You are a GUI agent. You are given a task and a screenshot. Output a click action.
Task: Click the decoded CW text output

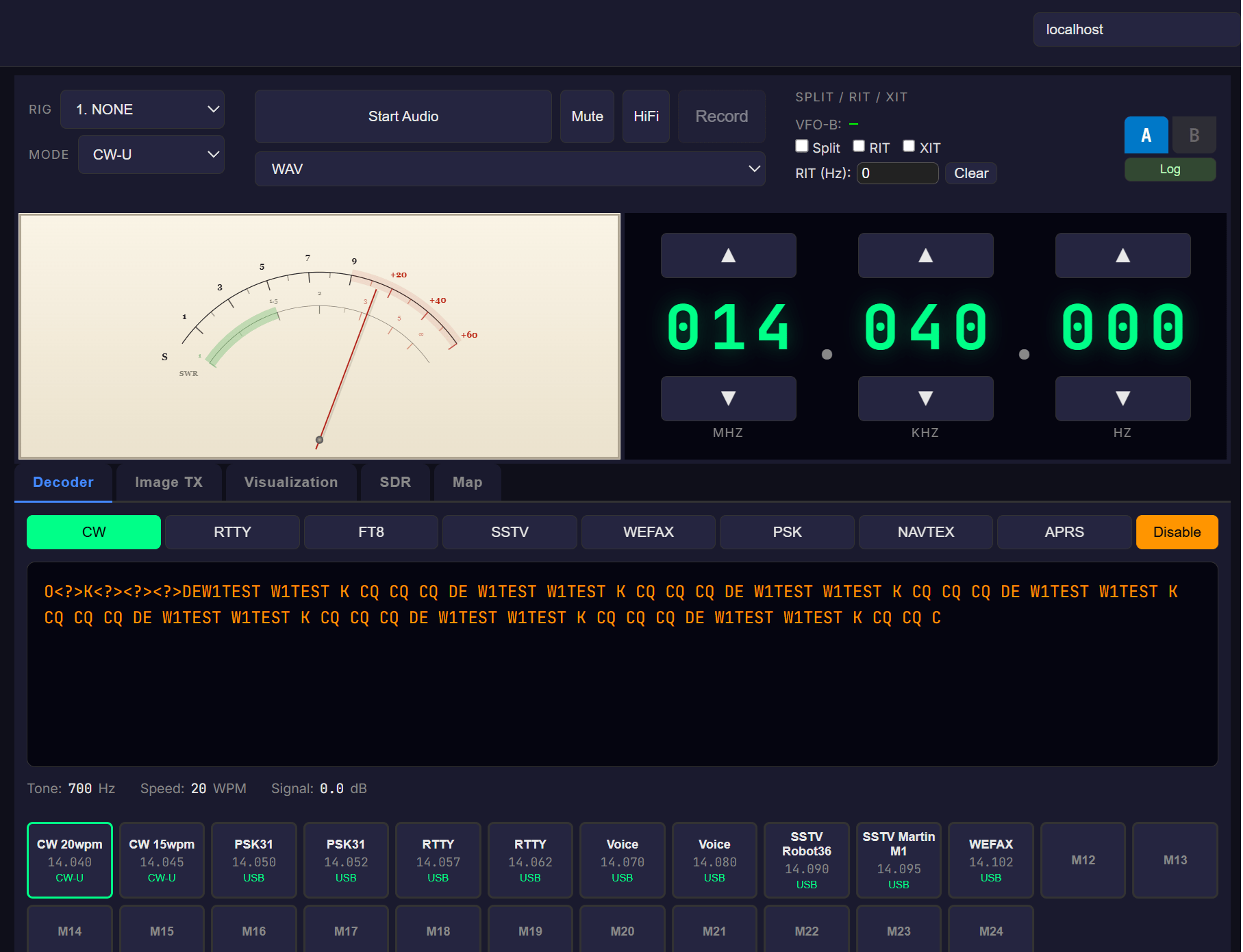[x=622, y=664]
